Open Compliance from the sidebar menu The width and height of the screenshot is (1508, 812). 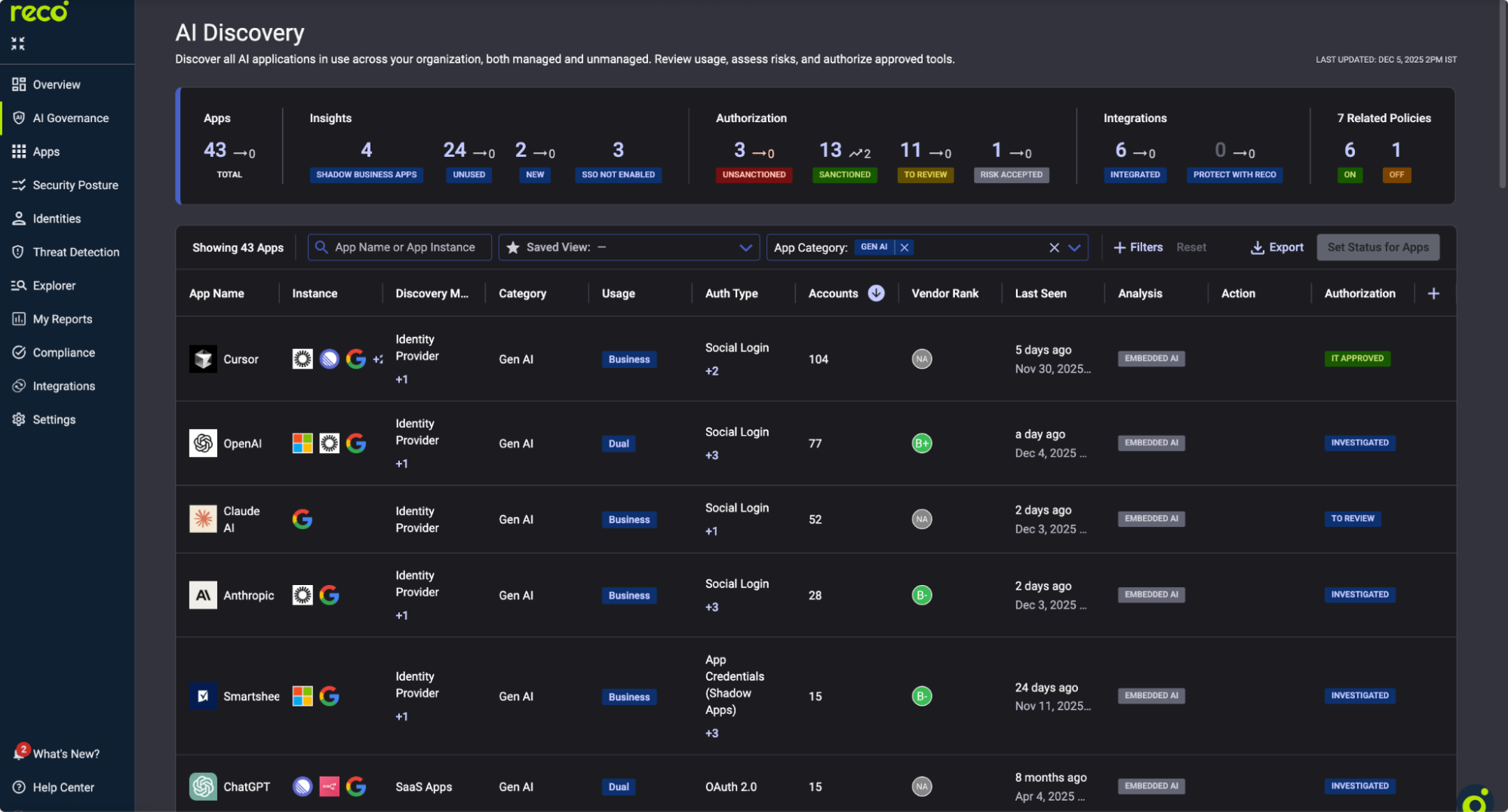point(63,352)
